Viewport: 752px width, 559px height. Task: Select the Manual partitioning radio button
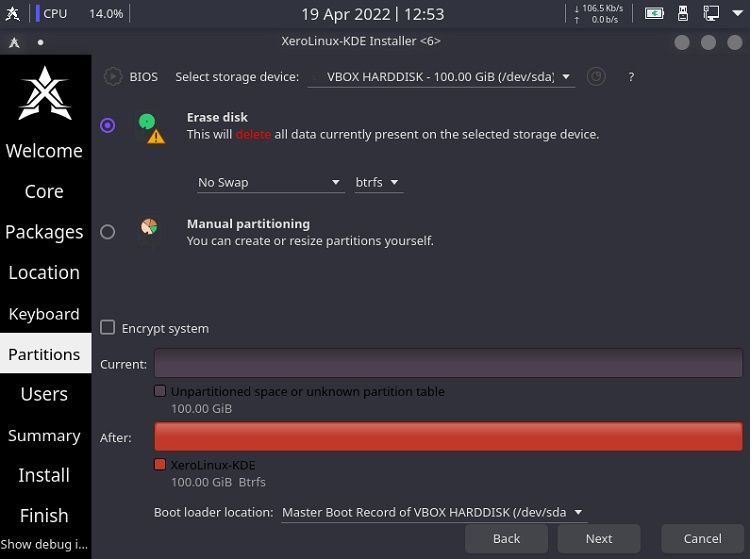tap(107, 232)
